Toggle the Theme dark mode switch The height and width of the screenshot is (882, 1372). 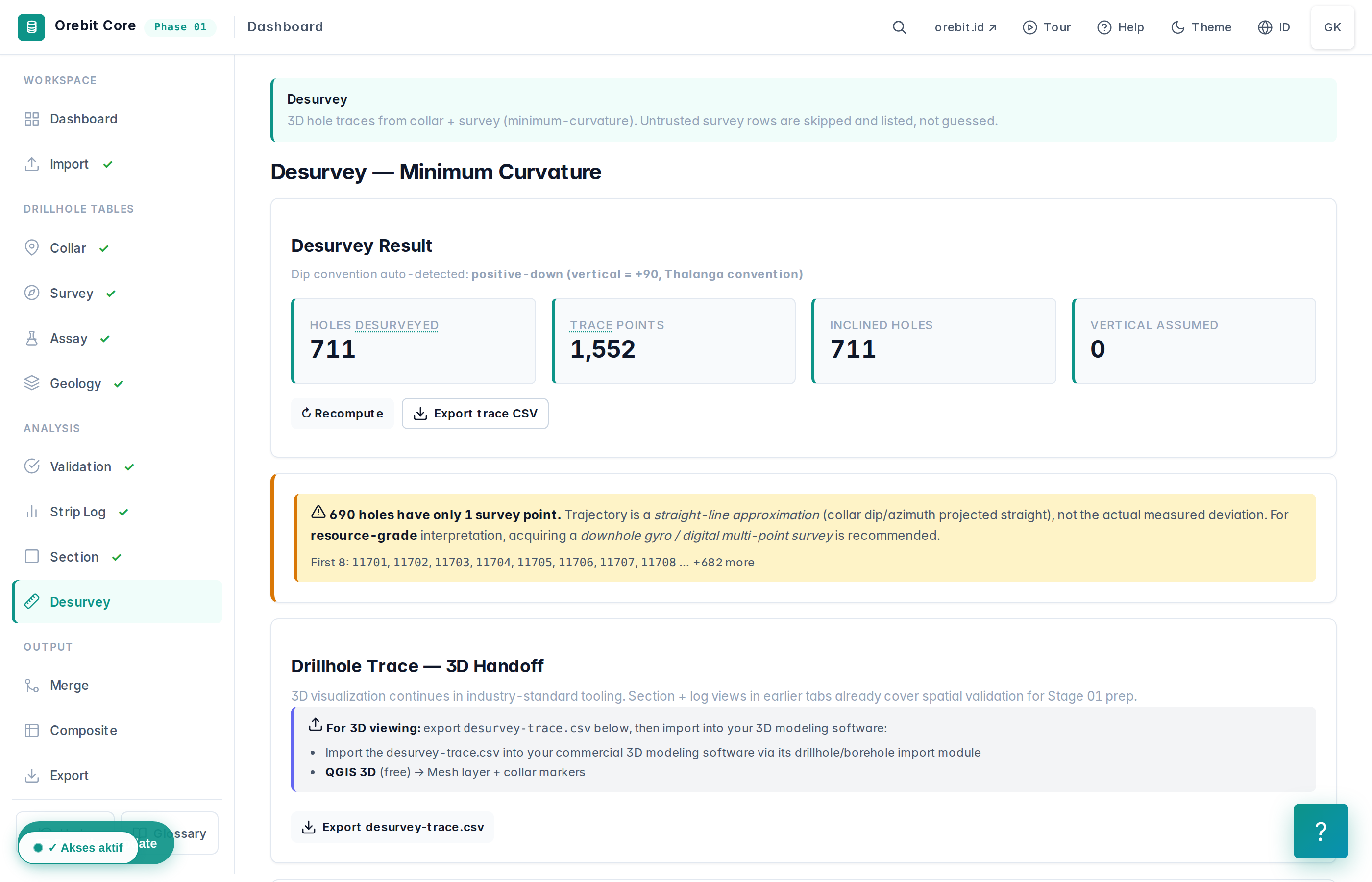coord(1201,27)
